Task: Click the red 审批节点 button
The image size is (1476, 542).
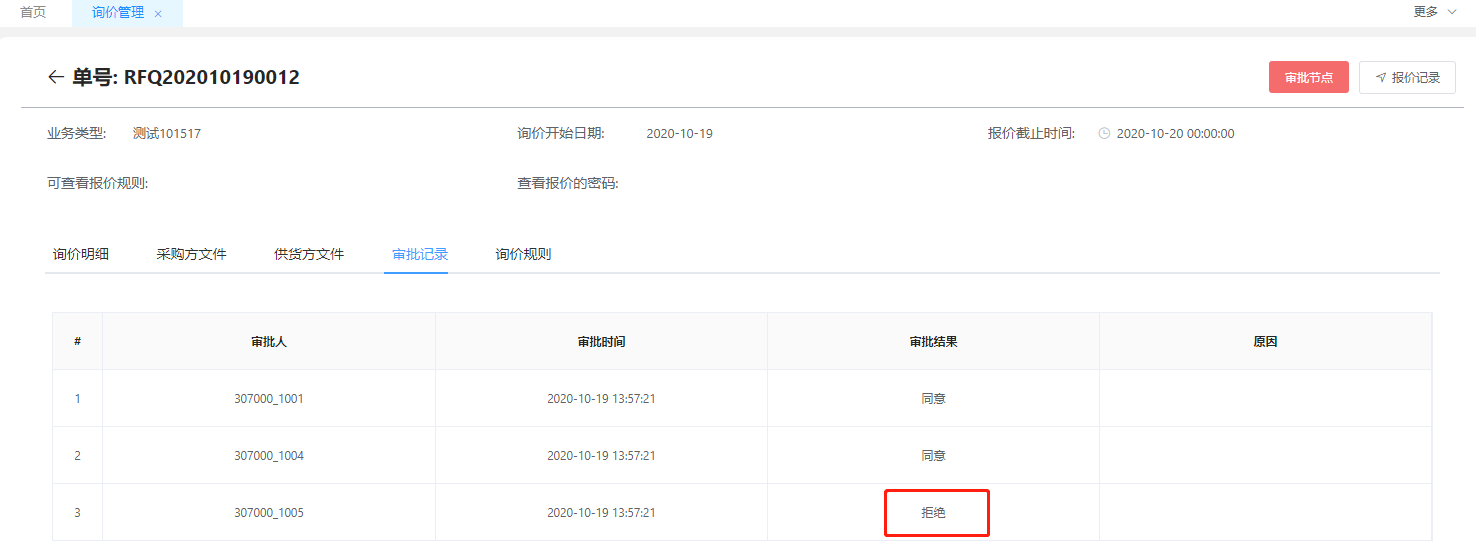Action: click(1309, 77)
